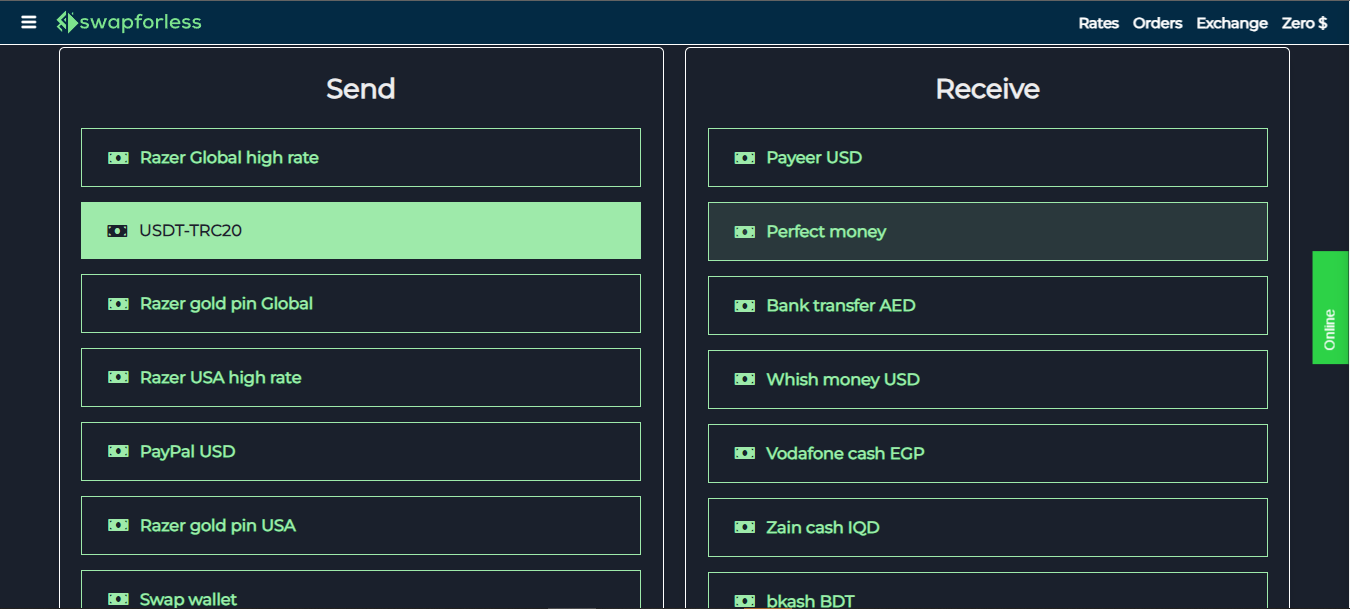Image resolution: width=1350 pixels, height=609 pixels.
Task: Open the hamburger navigation menu
Action: point(28,21)
